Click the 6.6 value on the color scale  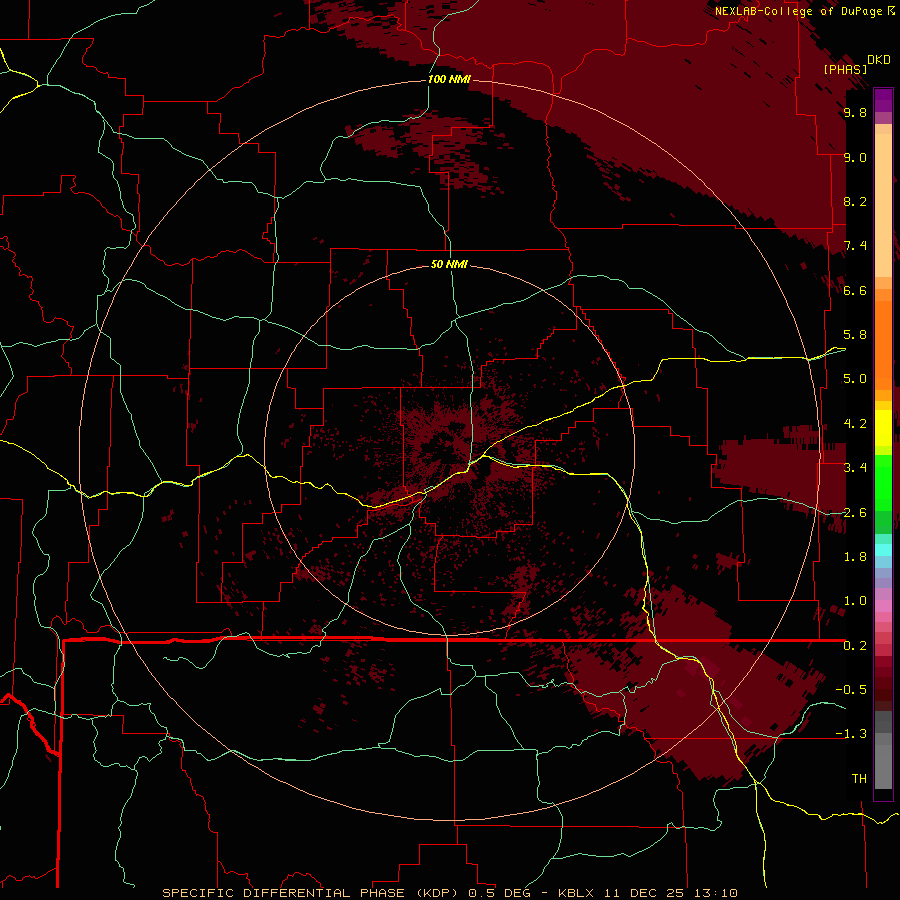[855, 290]
